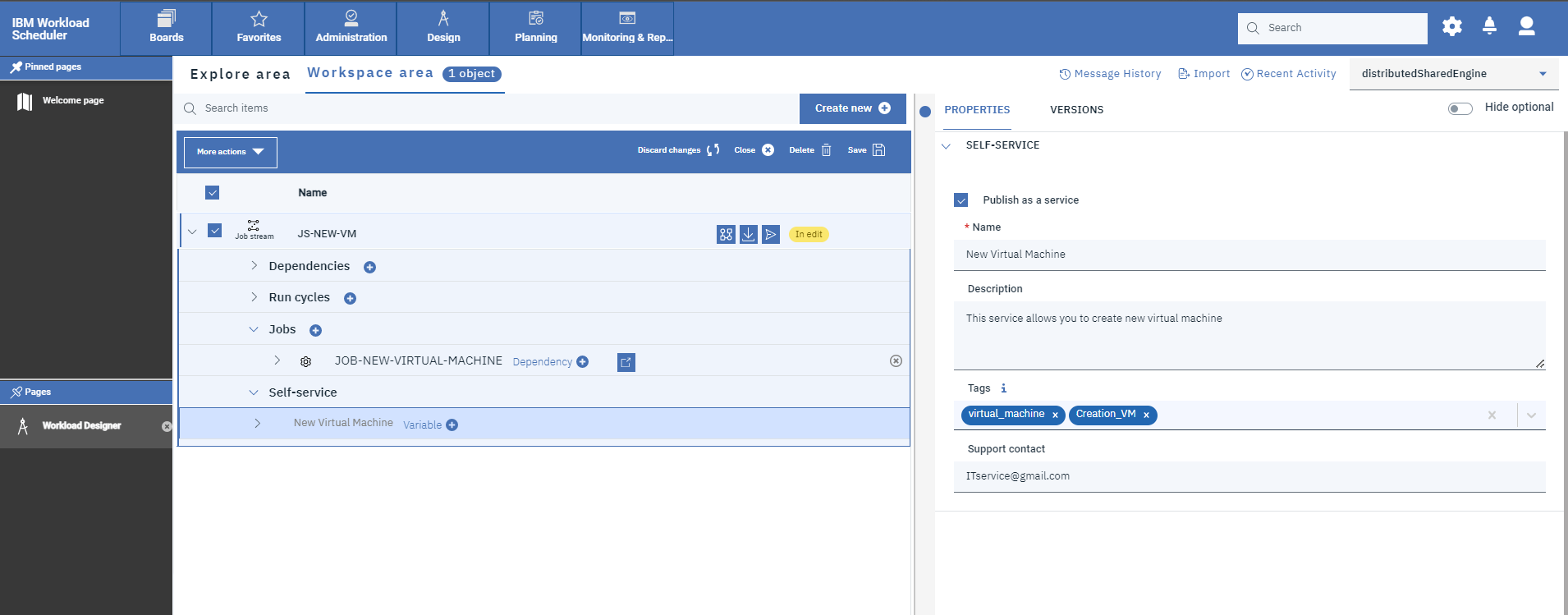Open JOB-NEW-VIRTUAL-MACHINE in external link icon
Image resolution: width=1568 pixels, height=615 pixels.
[626, 362]
